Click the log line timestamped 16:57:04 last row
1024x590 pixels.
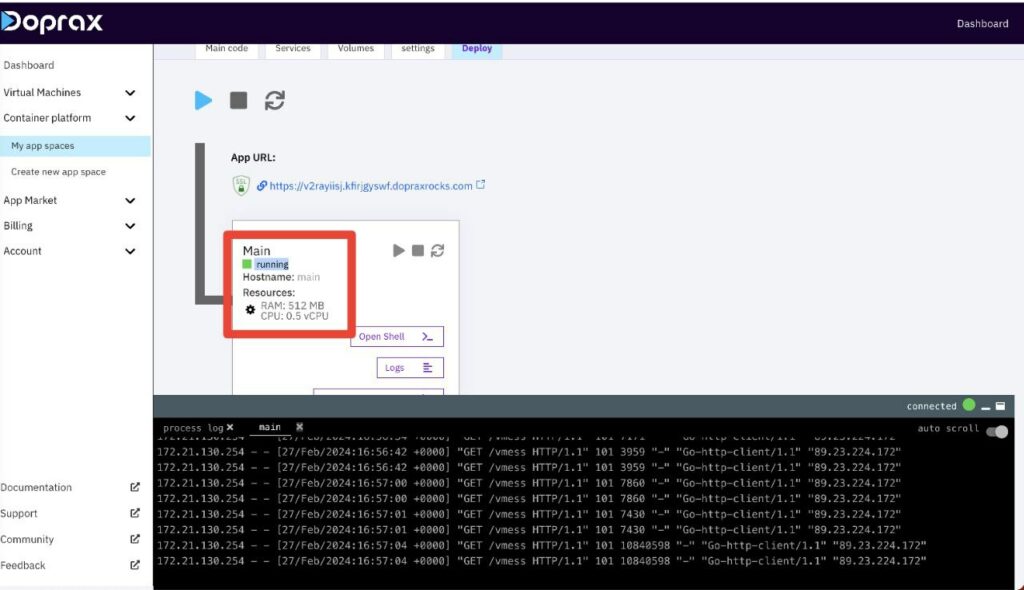pos(541,561)
